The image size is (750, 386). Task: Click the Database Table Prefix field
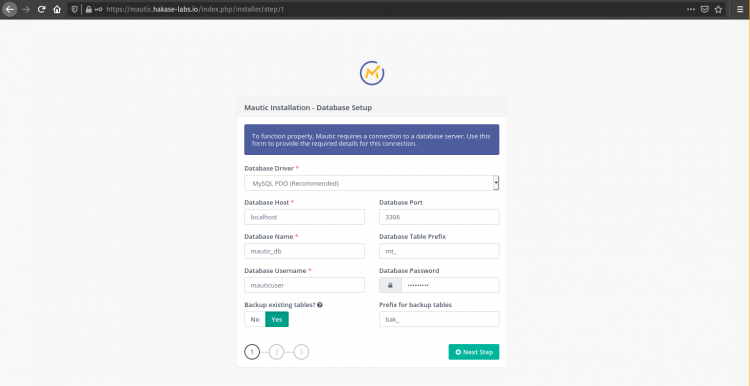[439, 251]
